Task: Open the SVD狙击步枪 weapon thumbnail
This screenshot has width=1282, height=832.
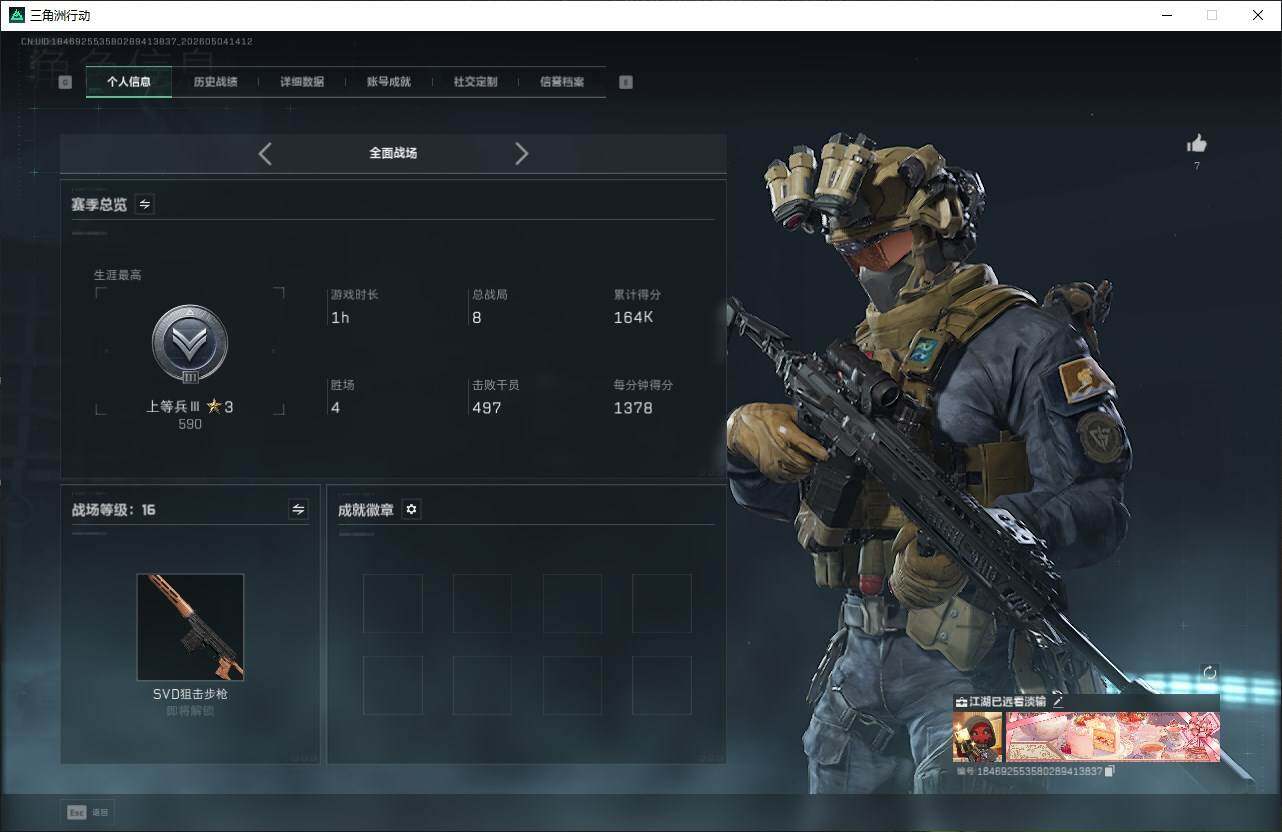Action: (190, 627)
